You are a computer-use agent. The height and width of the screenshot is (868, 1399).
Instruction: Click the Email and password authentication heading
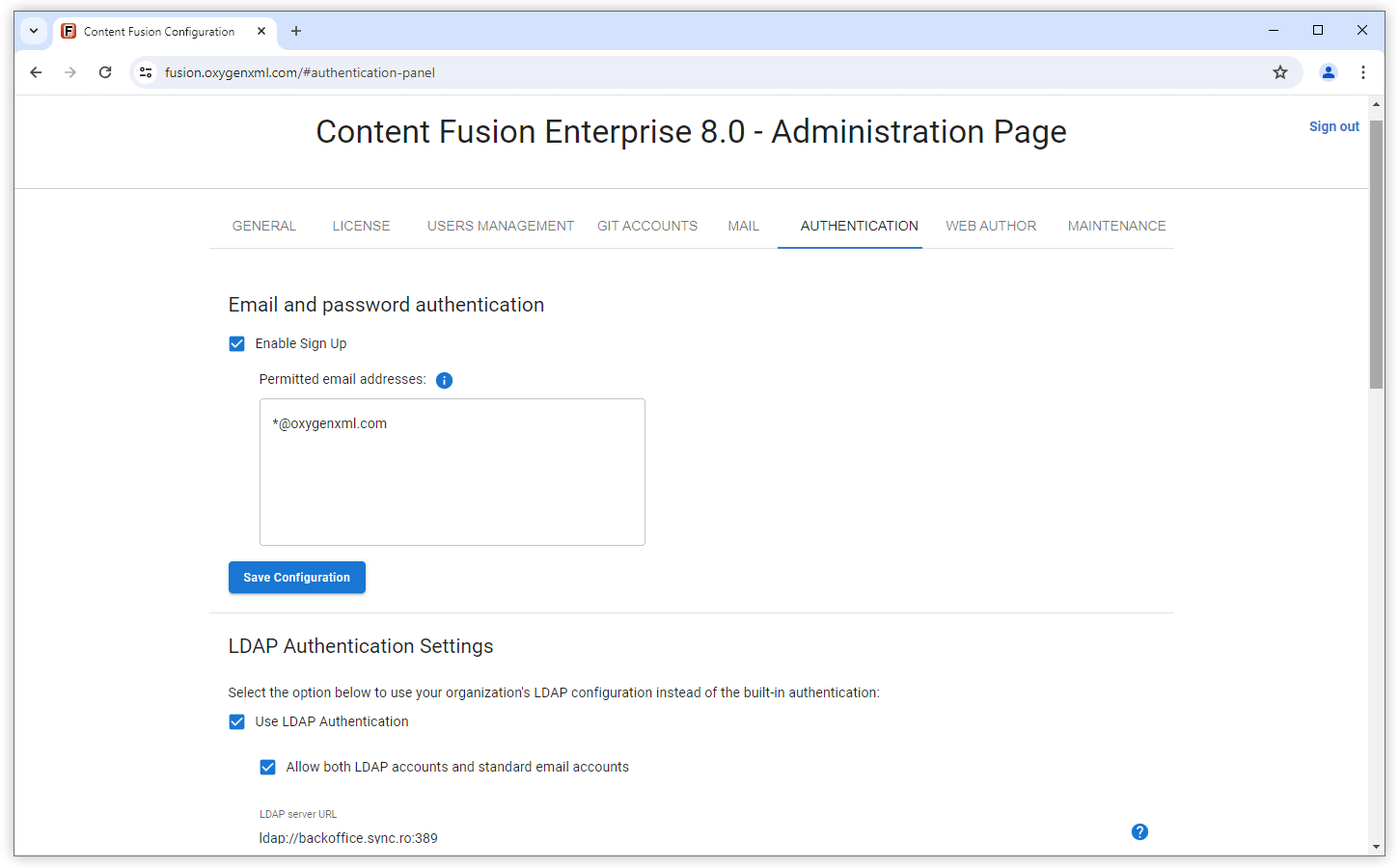(x=386, y=305)
